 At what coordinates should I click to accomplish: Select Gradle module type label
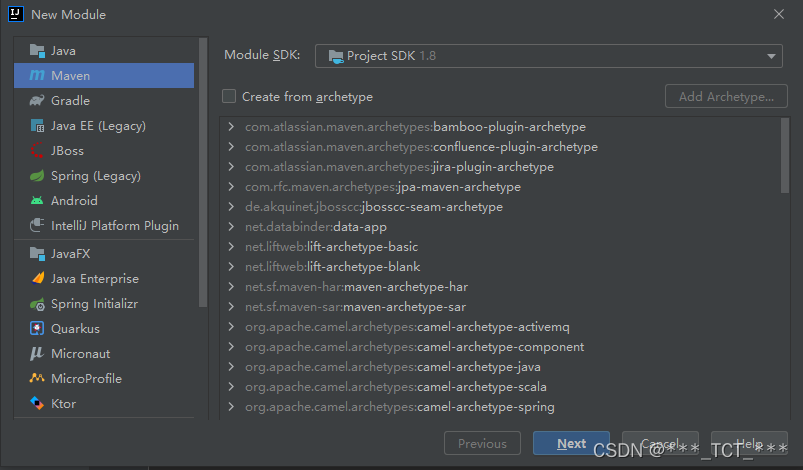pyautogui.click(x=71, y=100)
